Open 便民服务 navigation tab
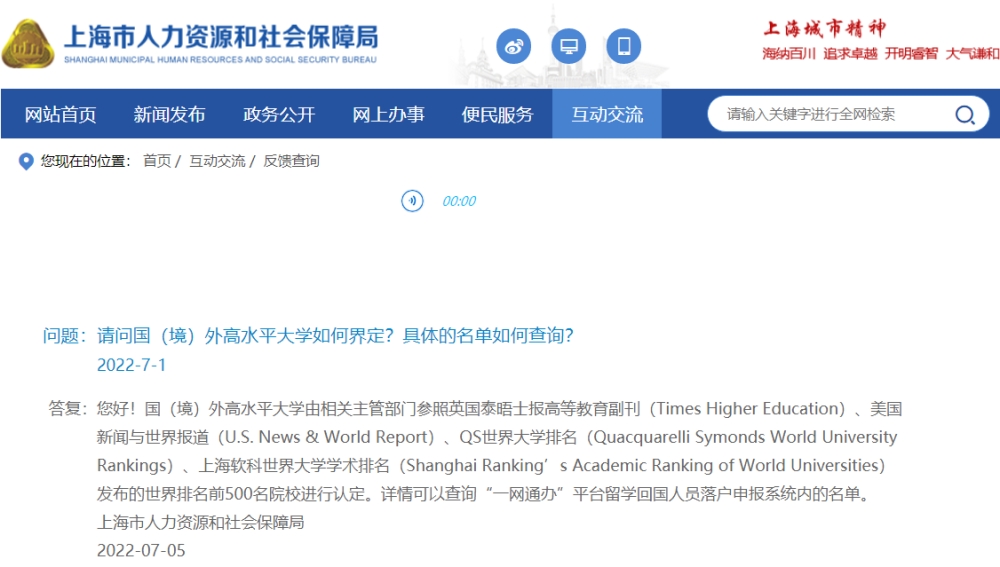Screen dimensions: 1000x567 point(497,114)
